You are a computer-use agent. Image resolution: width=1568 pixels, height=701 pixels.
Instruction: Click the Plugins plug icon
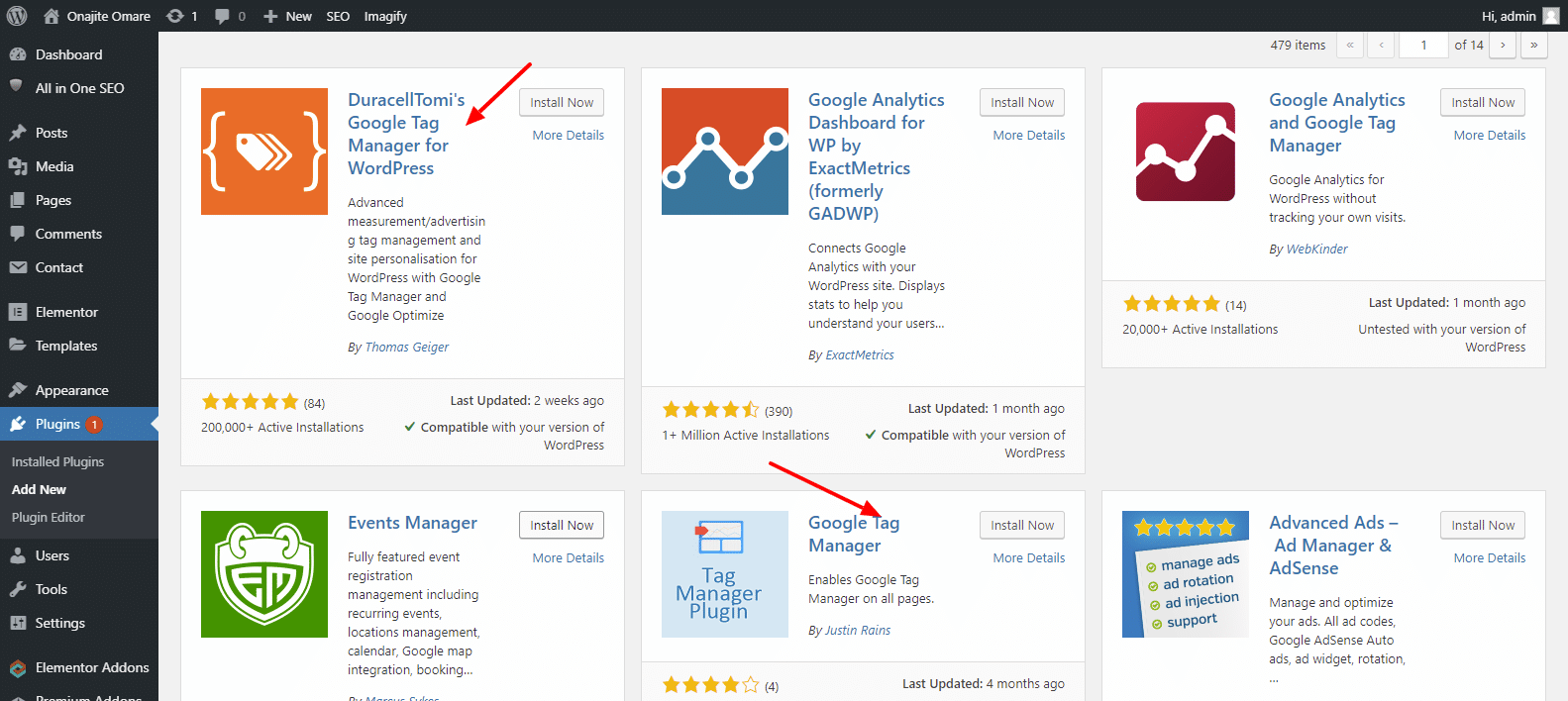tap(18, 424)
